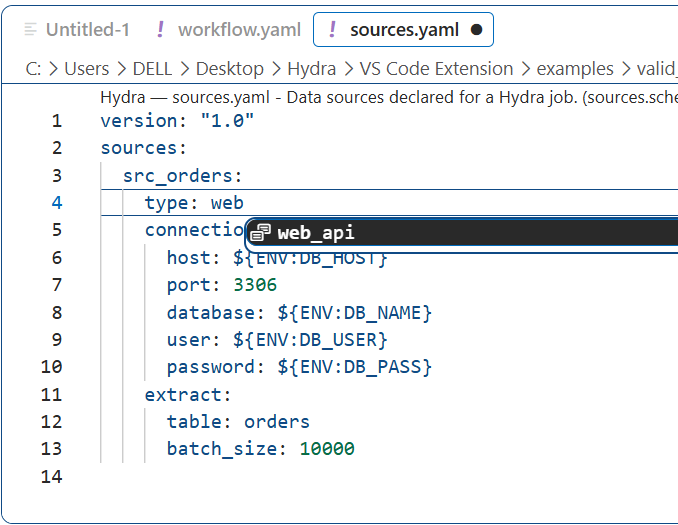This screenshot has width=678, height=525.
Task: Click the text file icon on Untitled-1 tab
Action: click(30, 30)
